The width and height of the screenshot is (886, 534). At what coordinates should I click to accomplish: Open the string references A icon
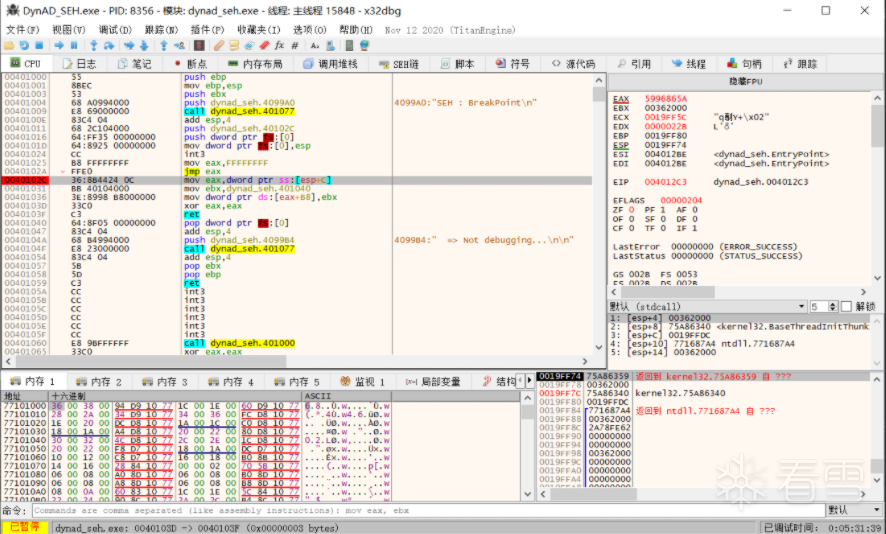(315, 46)
